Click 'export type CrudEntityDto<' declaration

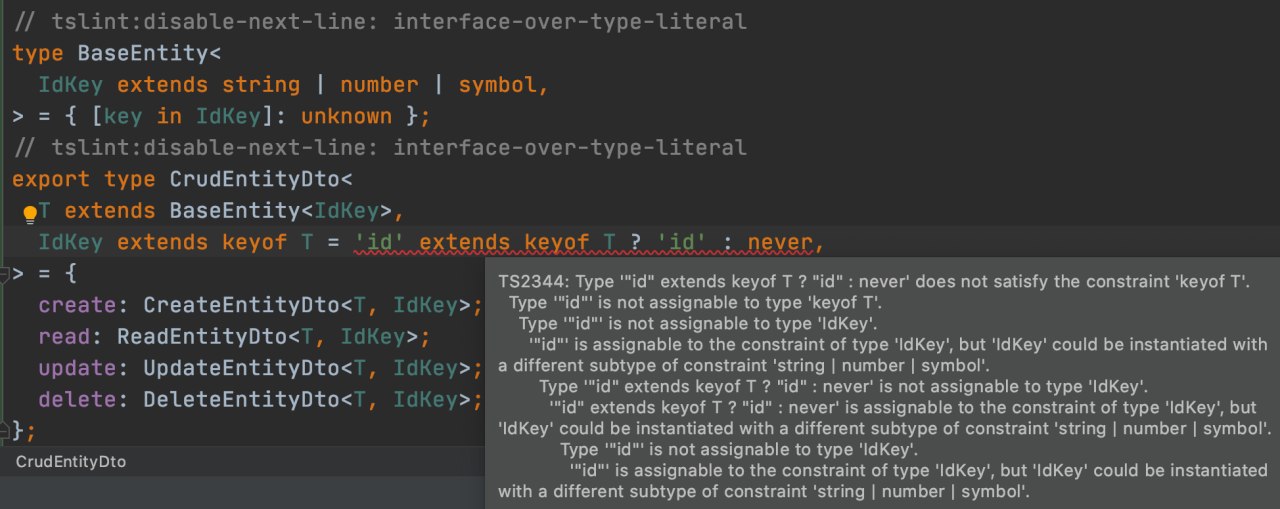(x=183, y=180)
